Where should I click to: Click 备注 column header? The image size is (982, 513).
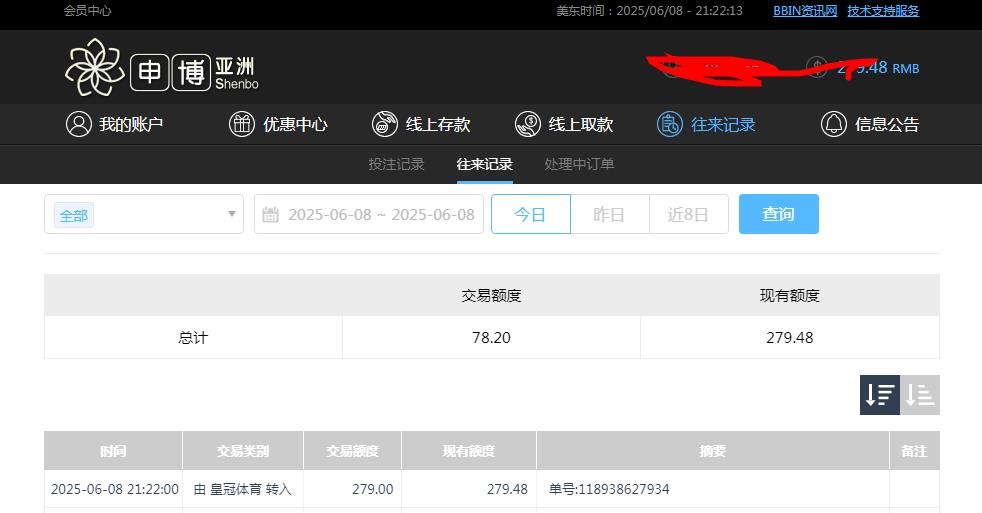[914, 451]
